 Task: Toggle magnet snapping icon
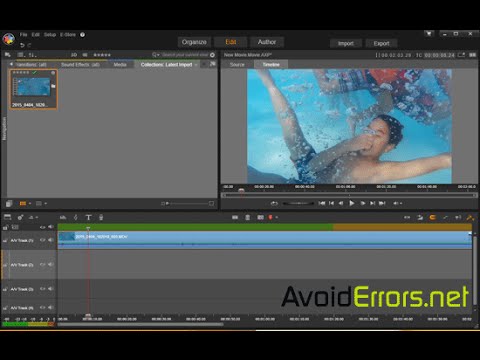[432, 218]
